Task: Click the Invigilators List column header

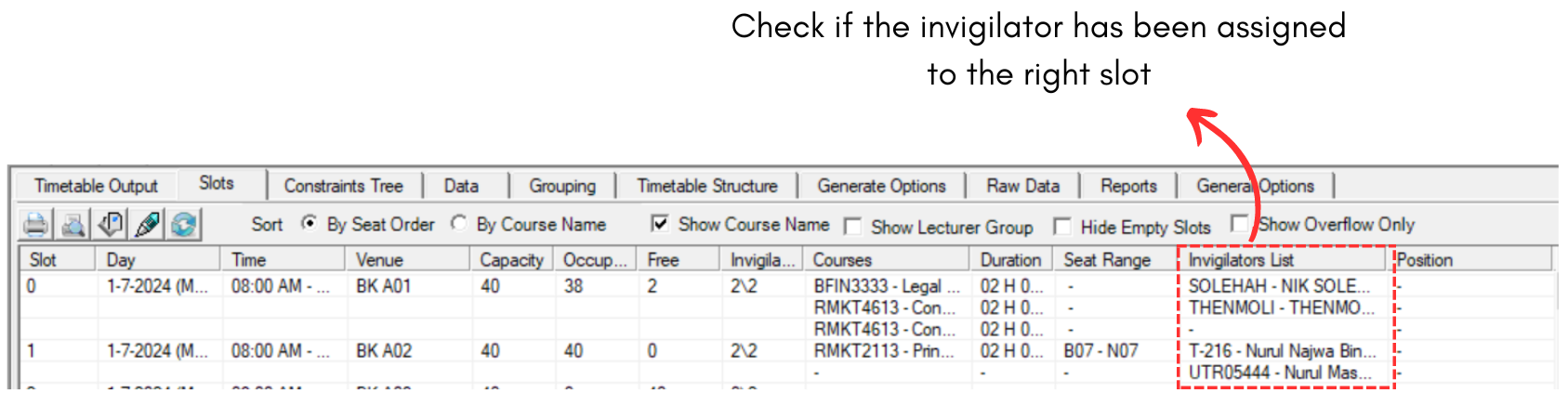Action: (1241, 260)
